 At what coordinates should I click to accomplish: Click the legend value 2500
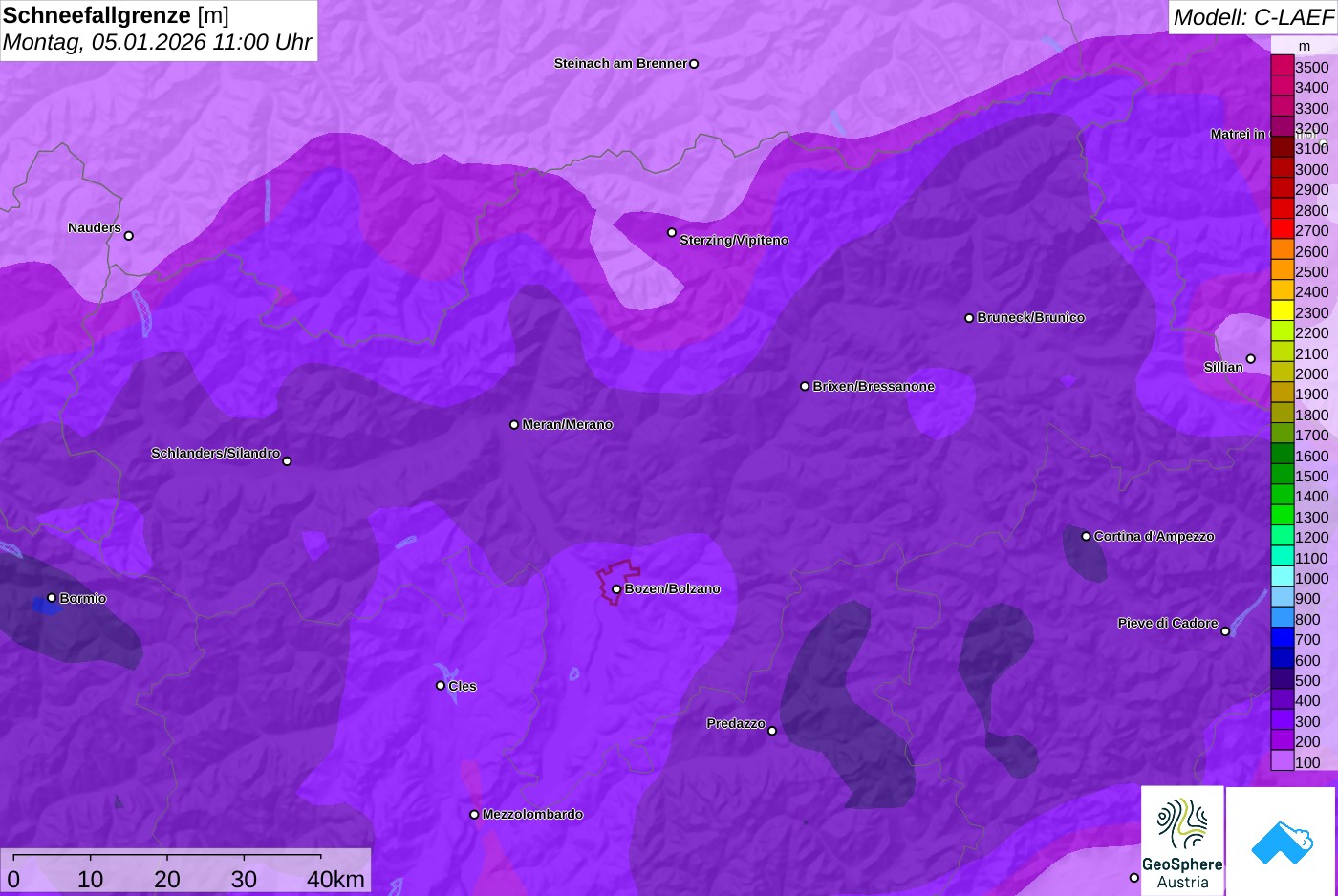coord(1312,271)
